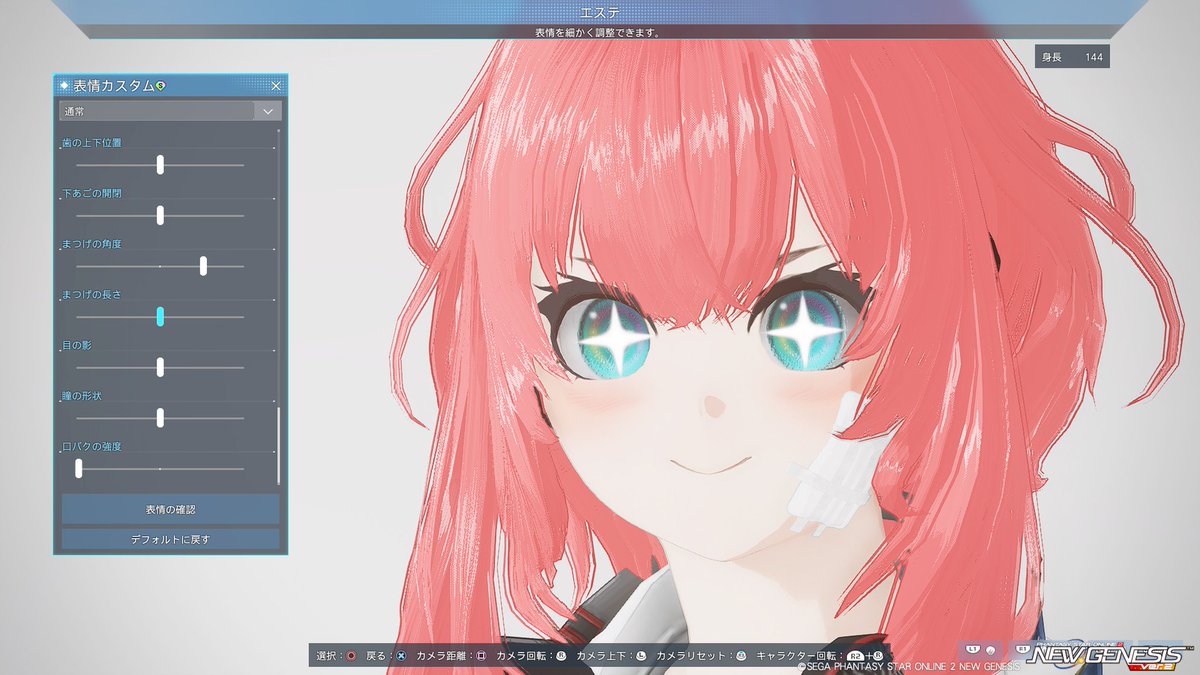
Task: Click the カメラ回転 stick icon
Action: (x=561, y=656)
